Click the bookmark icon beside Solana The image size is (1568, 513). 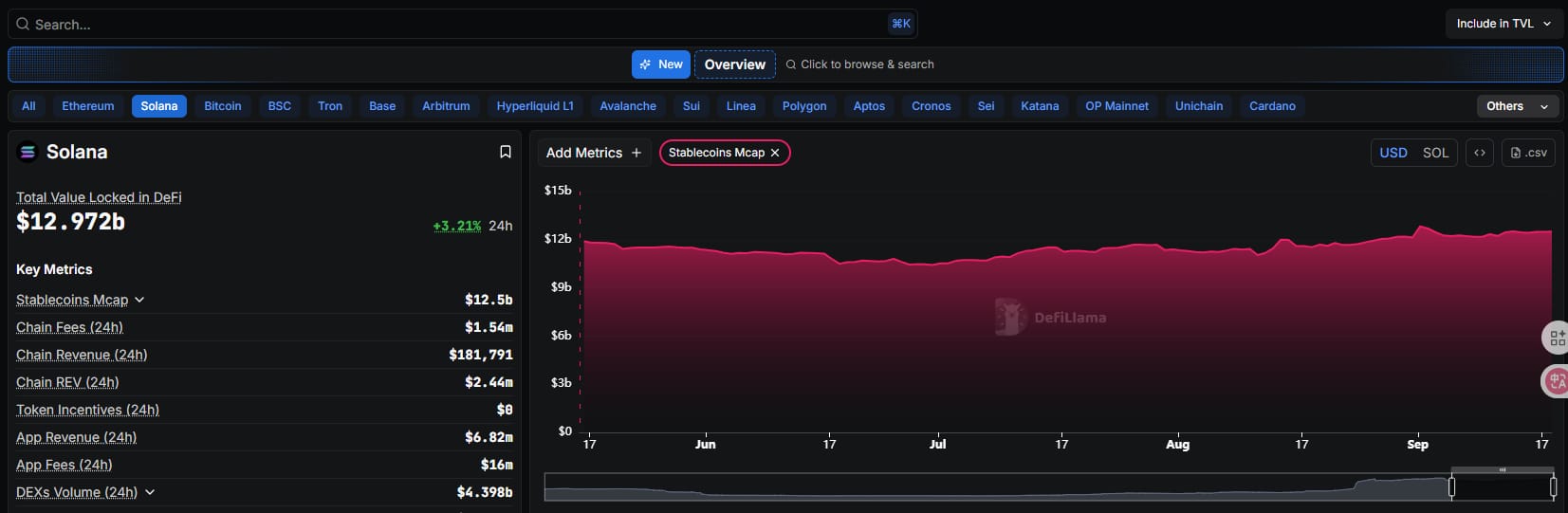506,152
